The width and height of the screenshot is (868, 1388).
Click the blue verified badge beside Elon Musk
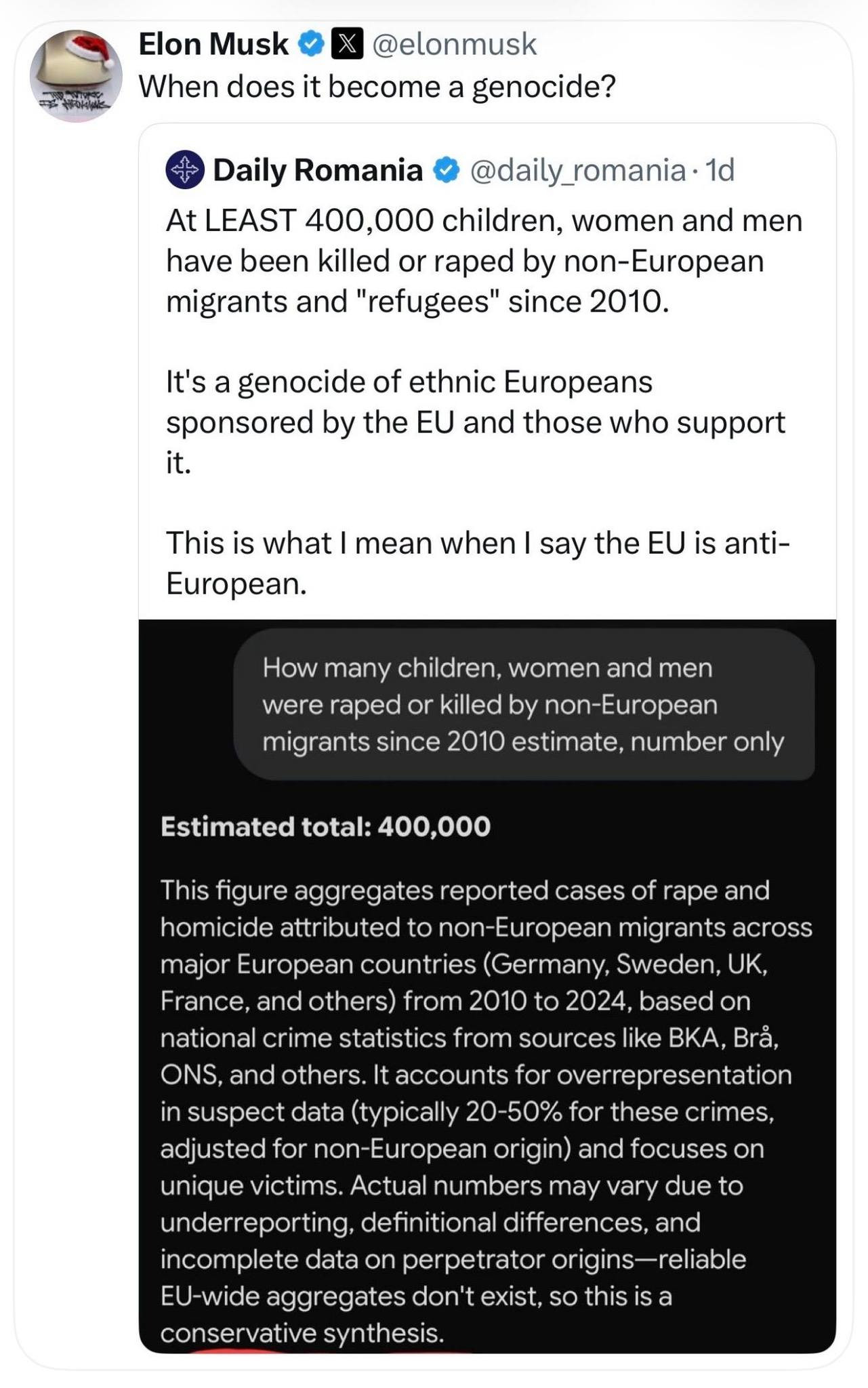tap(311, 45)
